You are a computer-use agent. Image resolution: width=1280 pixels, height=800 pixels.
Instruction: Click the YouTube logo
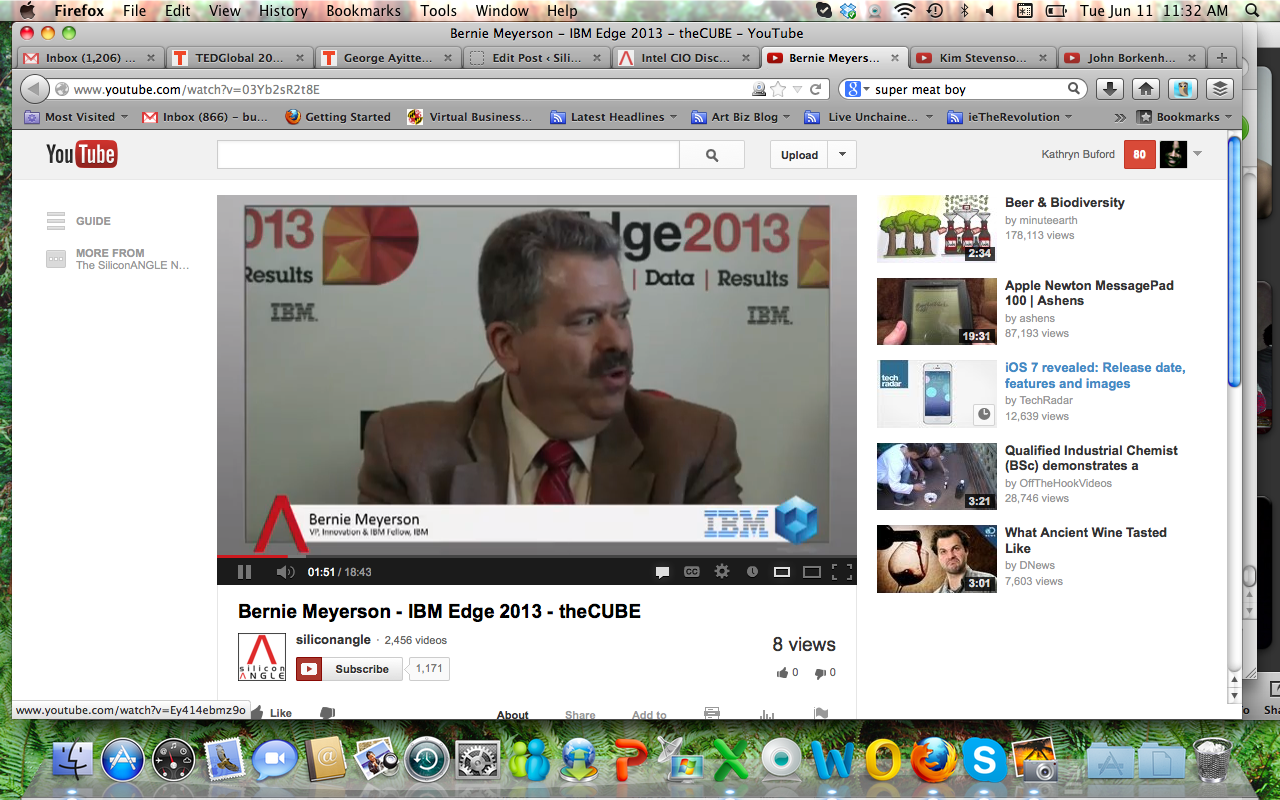point(81,154)
